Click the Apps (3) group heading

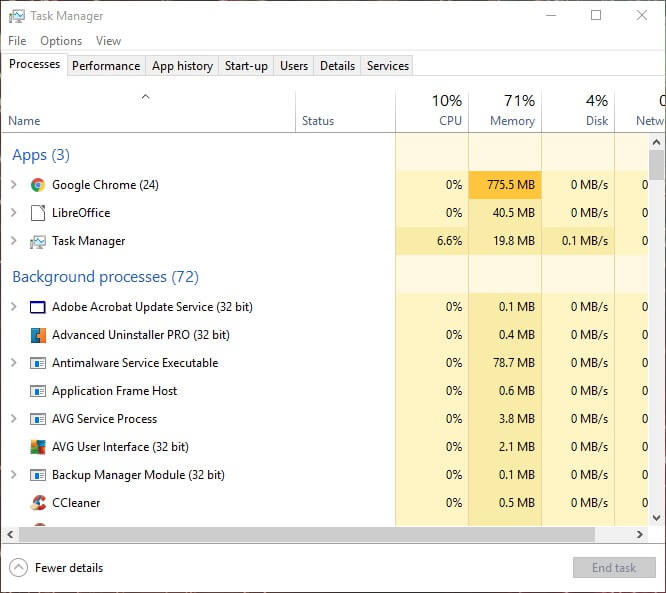(x=41, y=155)
